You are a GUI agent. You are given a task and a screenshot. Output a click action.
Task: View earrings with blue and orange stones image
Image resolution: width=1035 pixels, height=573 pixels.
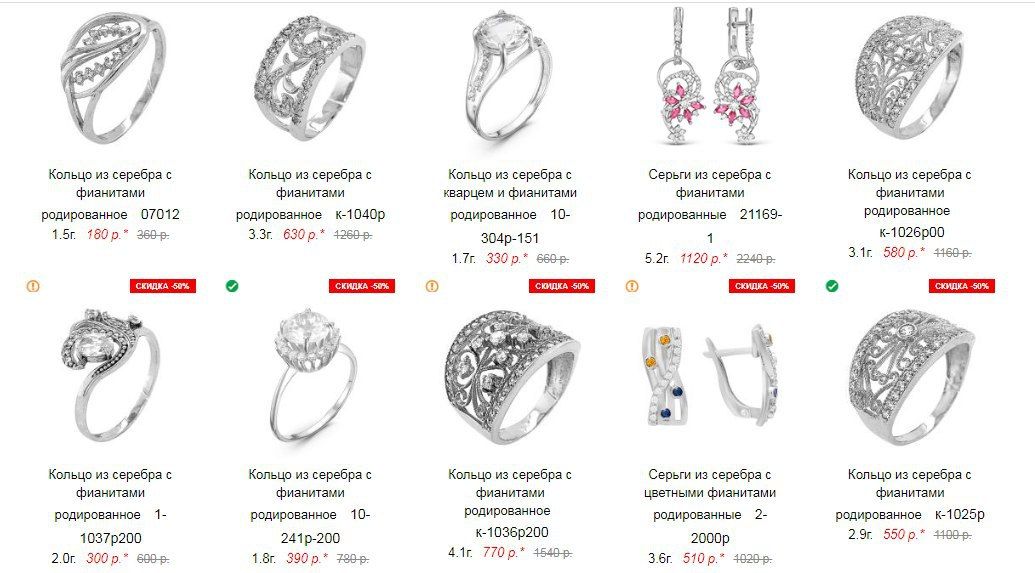[710, 376]
